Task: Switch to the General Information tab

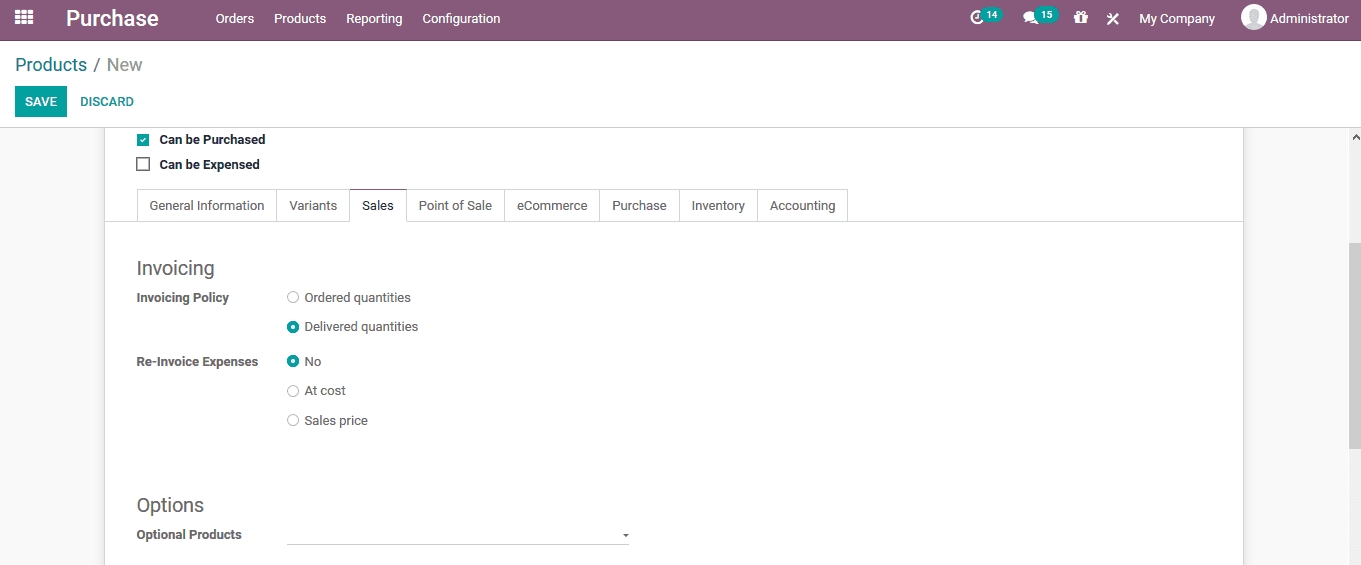Action: point(206,206)
